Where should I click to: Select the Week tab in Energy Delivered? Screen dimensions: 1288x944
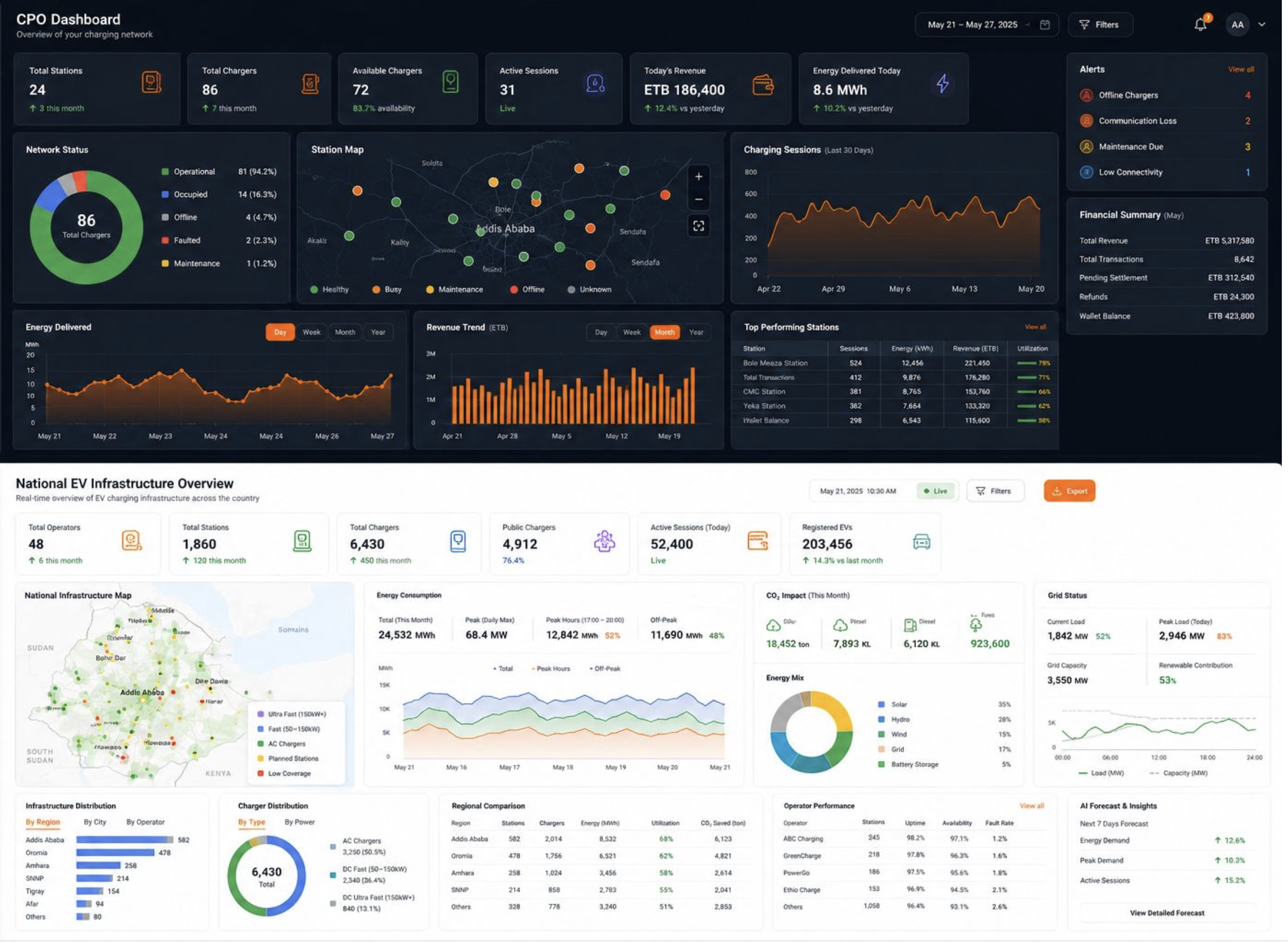pyautogui.click(x=311, y=332)
